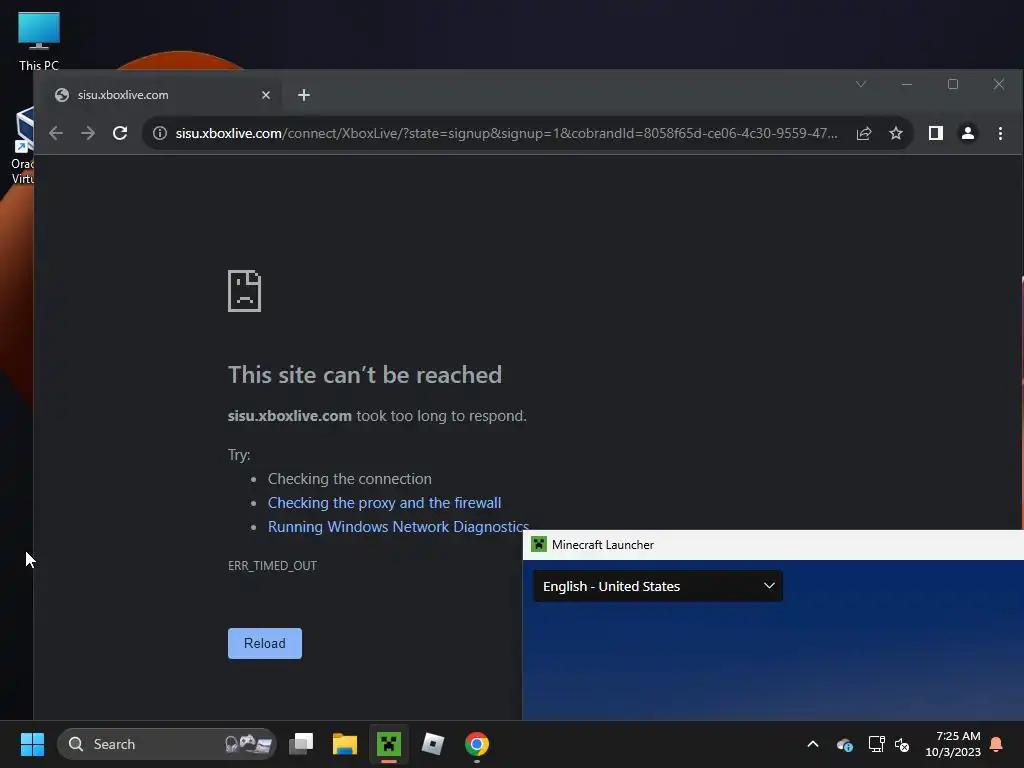Open the clock showing 7:25 AM

953,744
